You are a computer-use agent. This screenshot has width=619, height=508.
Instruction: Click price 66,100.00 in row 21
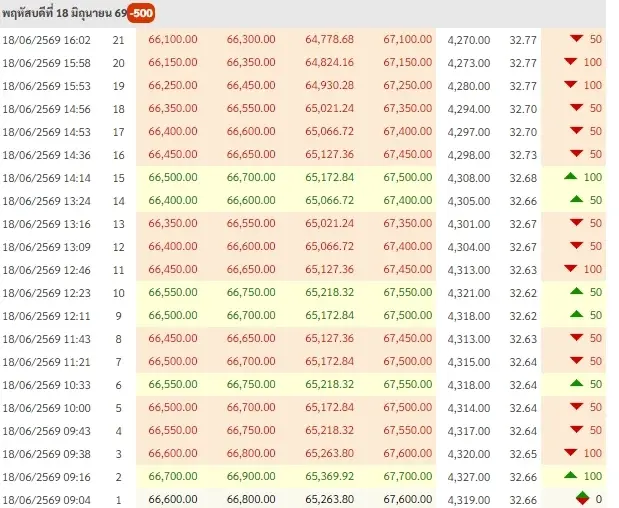click(x=173, y=39)
